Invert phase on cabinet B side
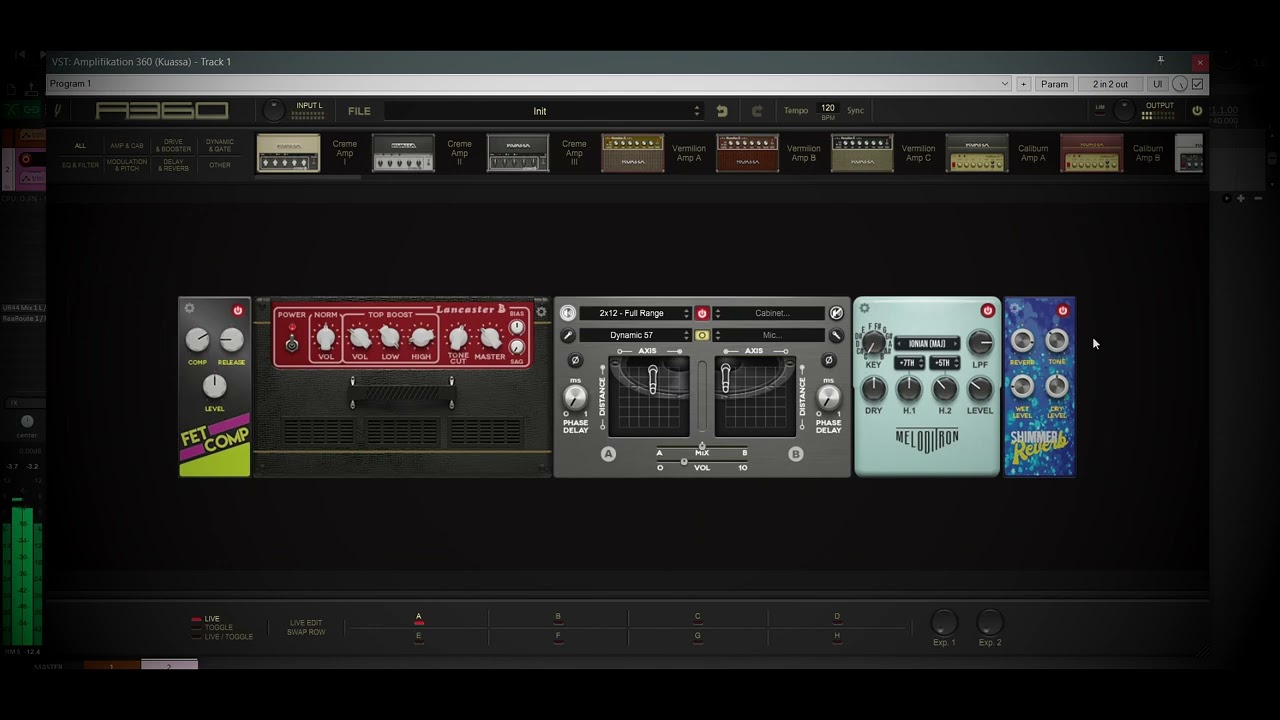This screenshot has width=1280, height=720. point(828,360)
